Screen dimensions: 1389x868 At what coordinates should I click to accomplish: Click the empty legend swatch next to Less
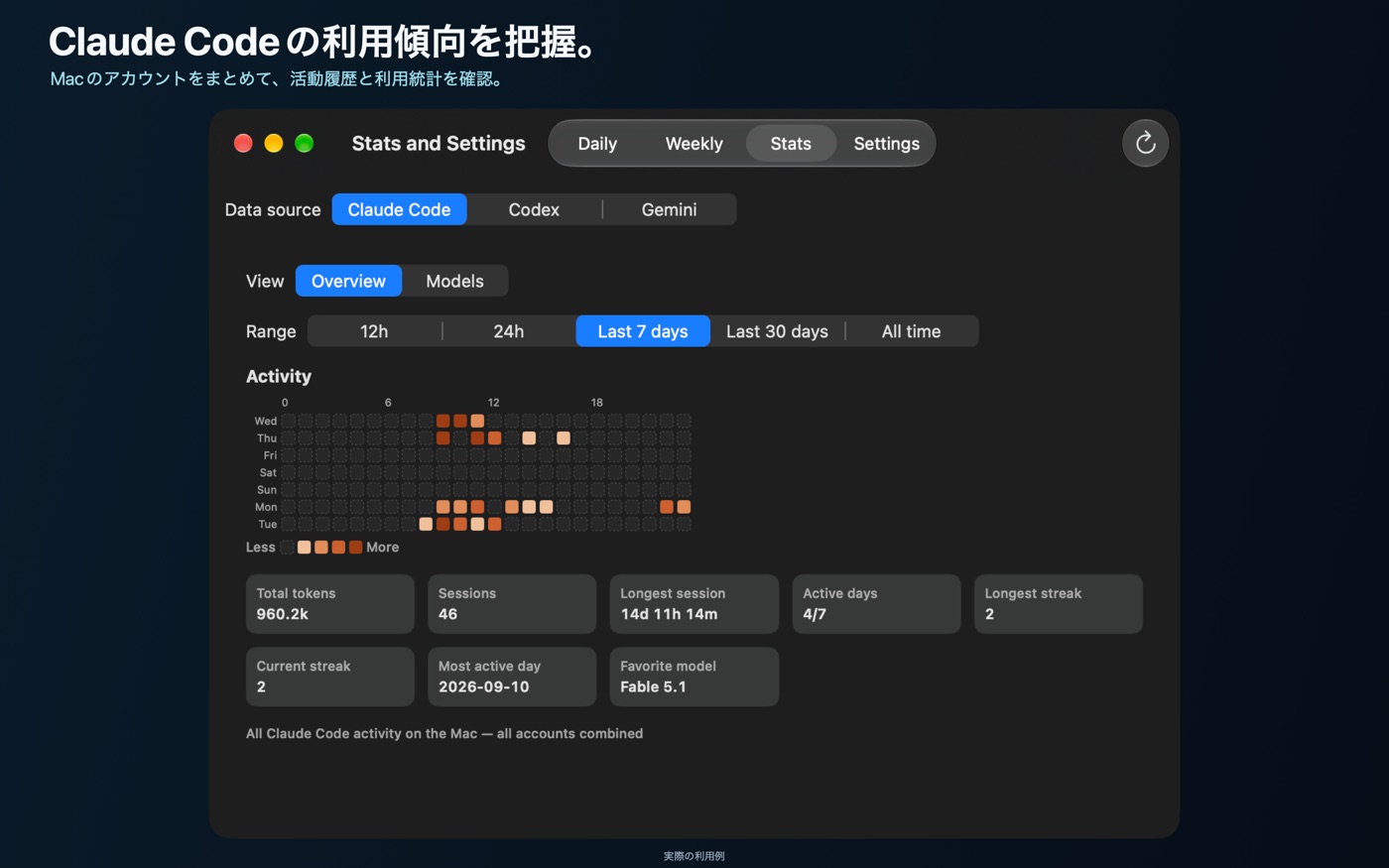287,548
